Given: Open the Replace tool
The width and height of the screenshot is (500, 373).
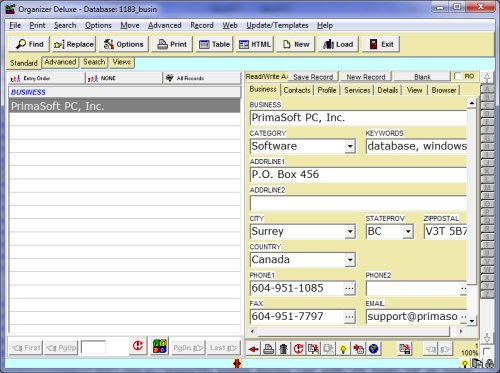Looking at the screenshot, I should click(74, 44).
